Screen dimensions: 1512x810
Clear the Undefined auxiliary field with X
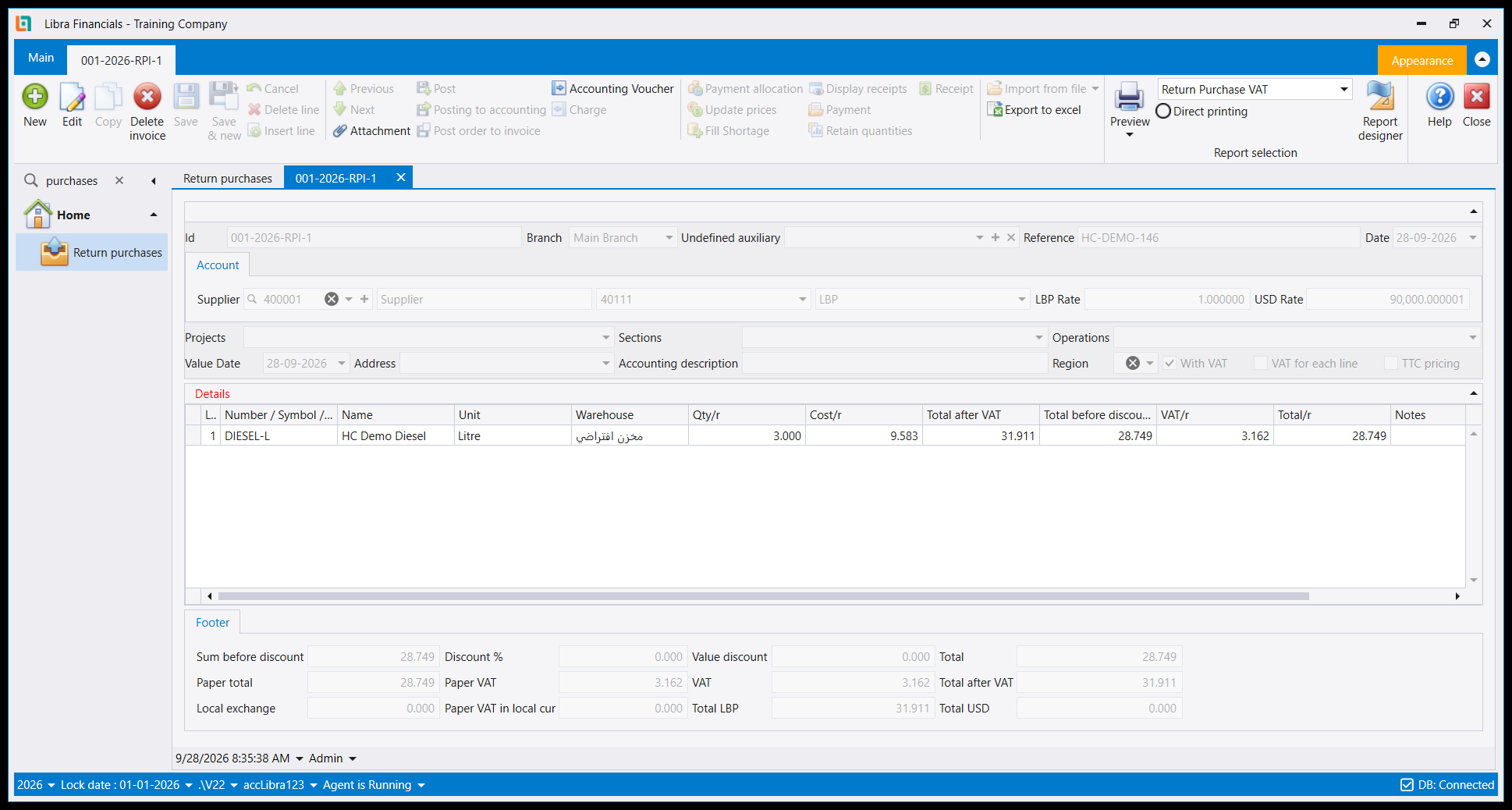pyautogui.click(x=1011, y=237)
